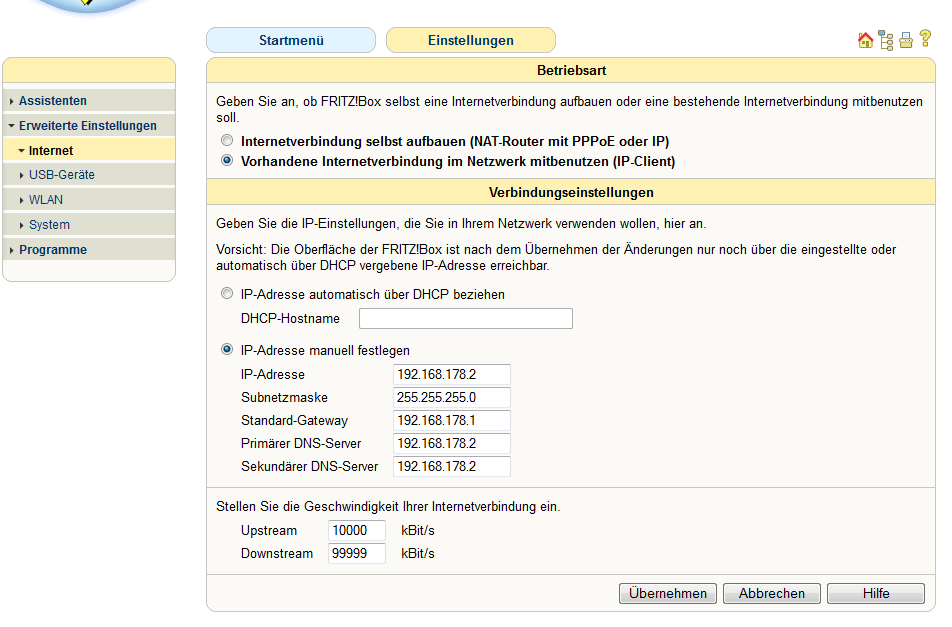952x627 pixels.
Task: Expand Assistenten menu in sidebar
Action: tap(89, 101)
